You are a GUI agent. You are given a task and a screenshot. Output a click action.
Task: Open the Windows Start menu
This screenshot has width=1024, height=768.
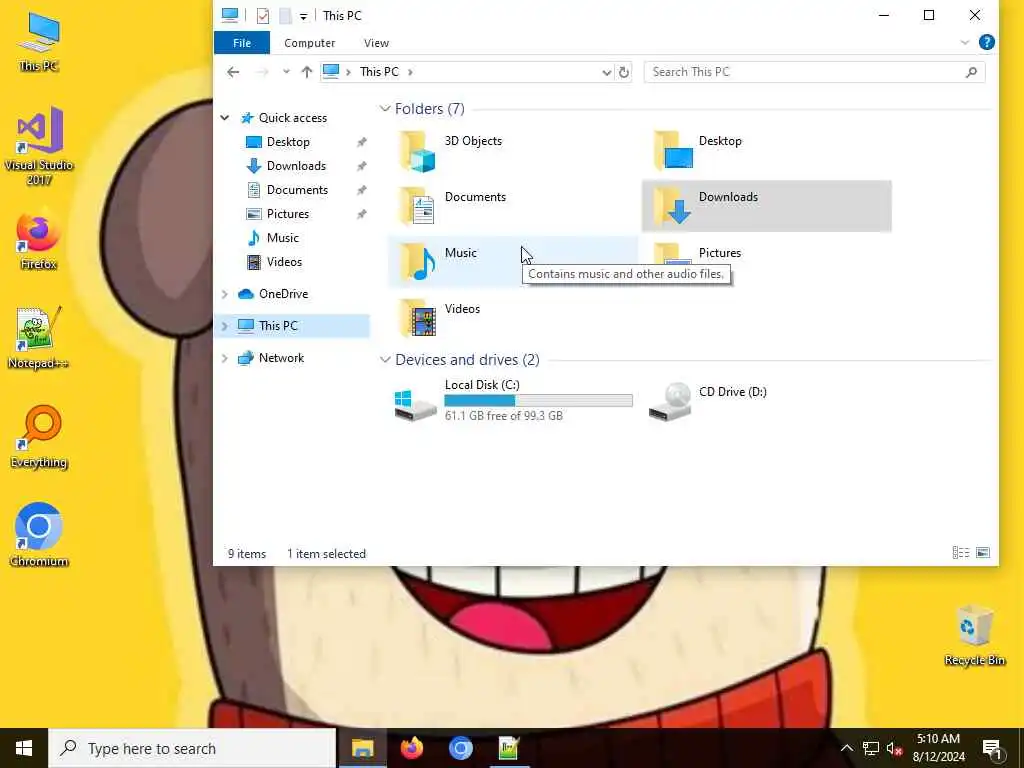click(x=24, y=748)
